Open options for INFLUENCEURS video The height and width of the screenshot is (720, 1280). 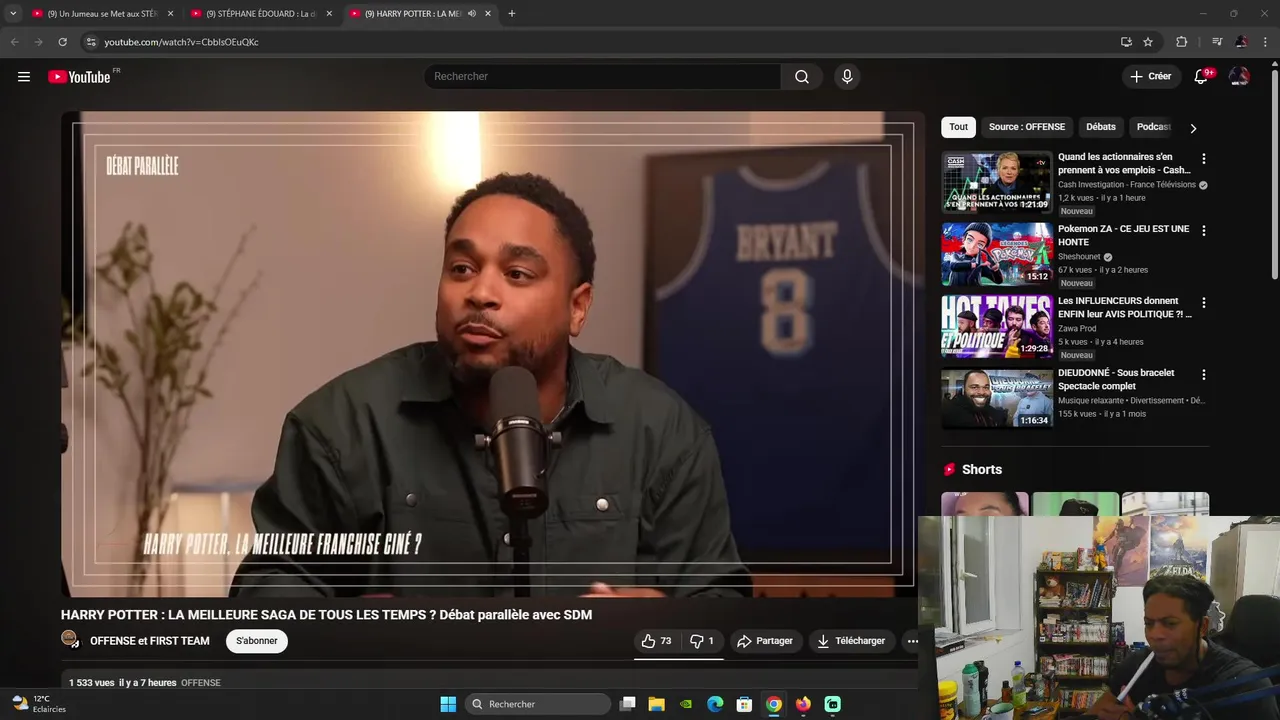[1204, 303]
